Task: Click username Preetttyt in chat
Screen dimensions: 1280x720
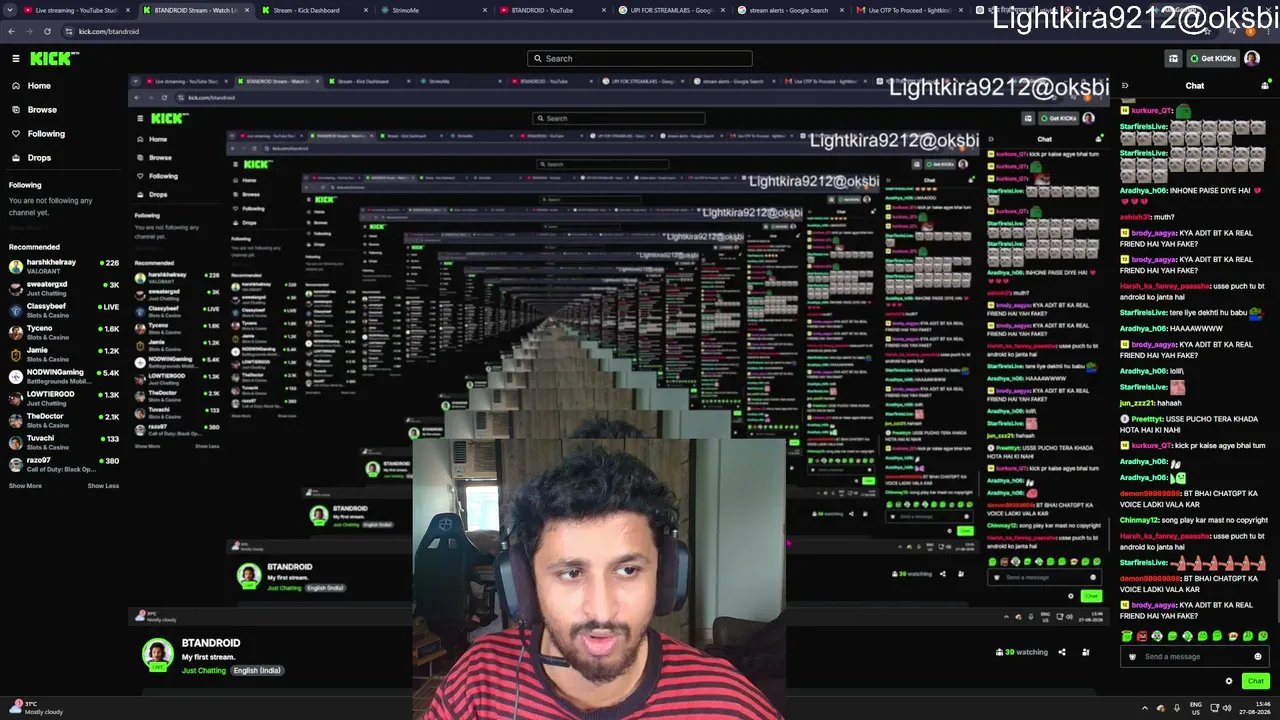Action: coord(1147,419)
